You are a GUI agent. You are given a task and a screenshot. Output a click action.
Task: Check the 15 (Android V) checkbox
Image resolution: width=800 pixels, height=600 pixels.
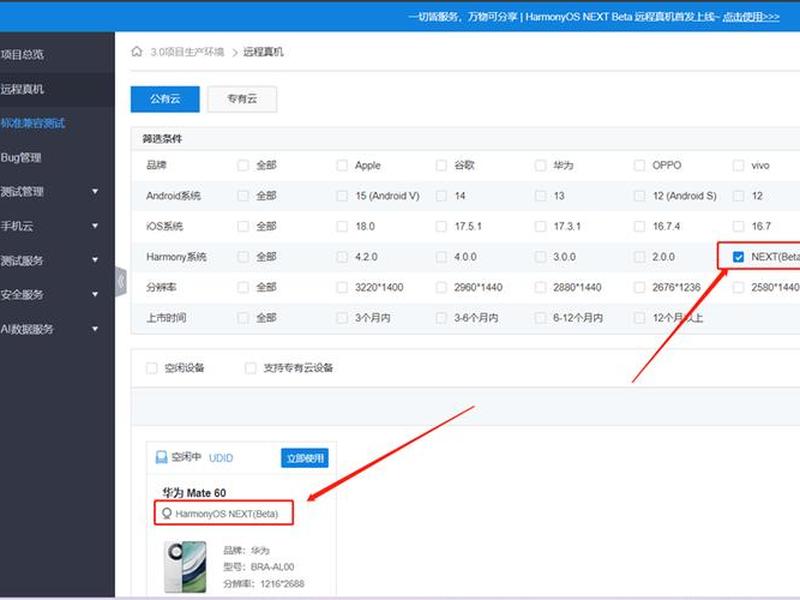[342, 196]
